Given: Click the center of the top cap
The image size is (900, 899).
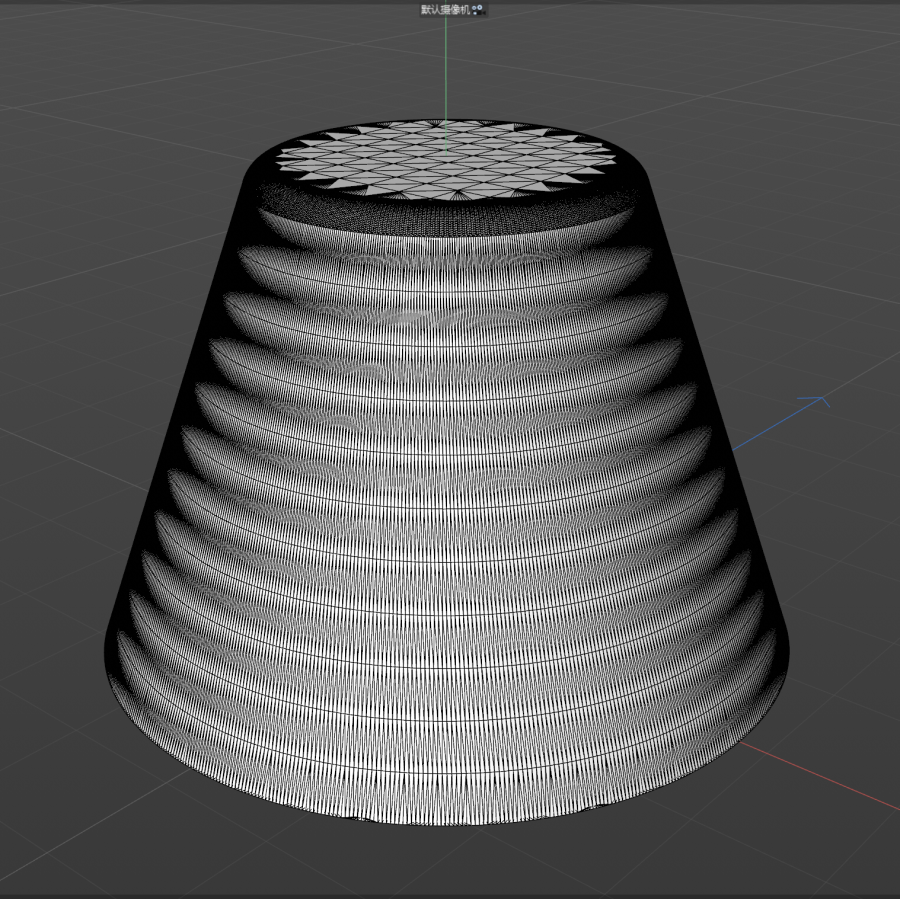Looking at the screenshot, I should [x=446, y=158].
